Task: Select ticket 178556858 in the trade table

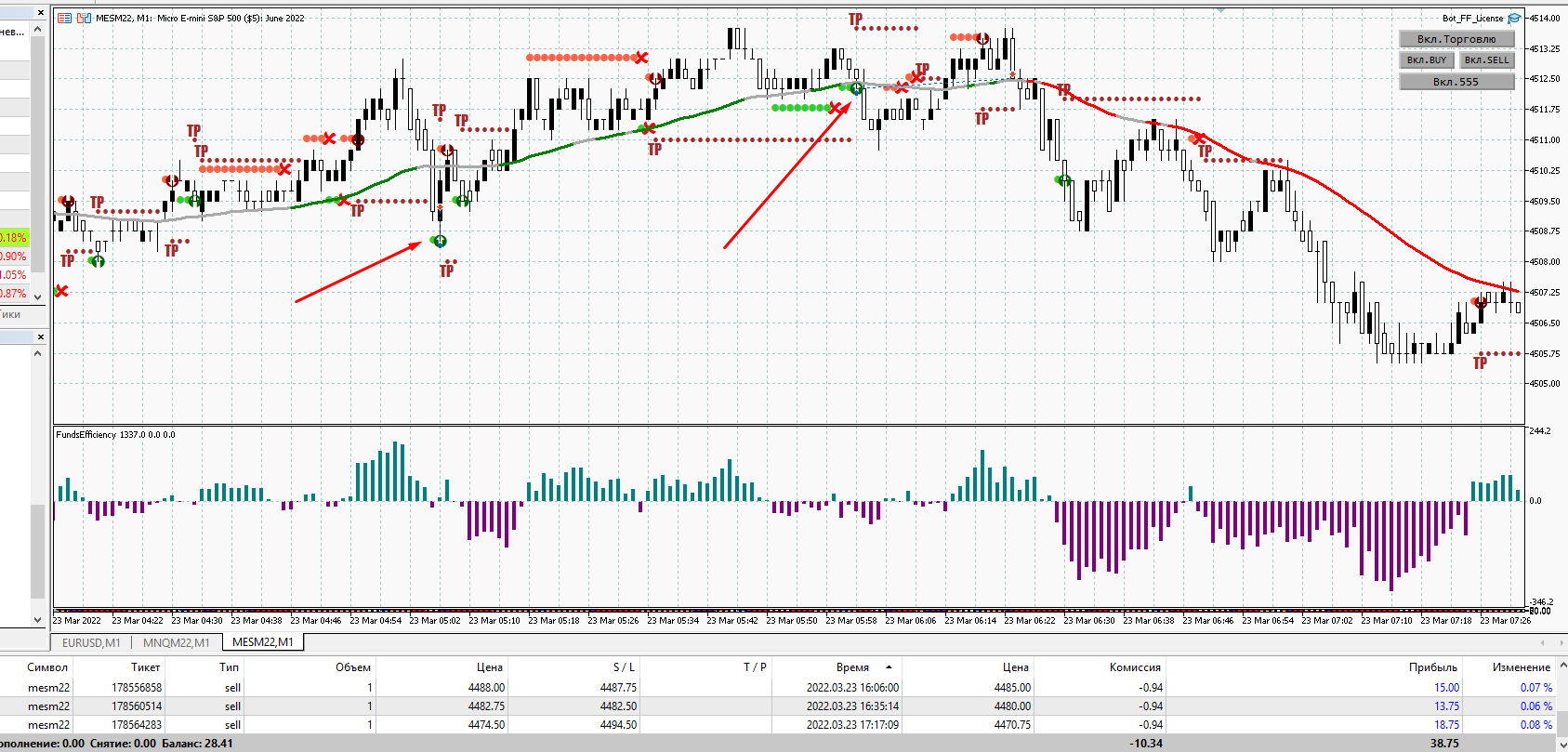Action: [x=137, y=688]
